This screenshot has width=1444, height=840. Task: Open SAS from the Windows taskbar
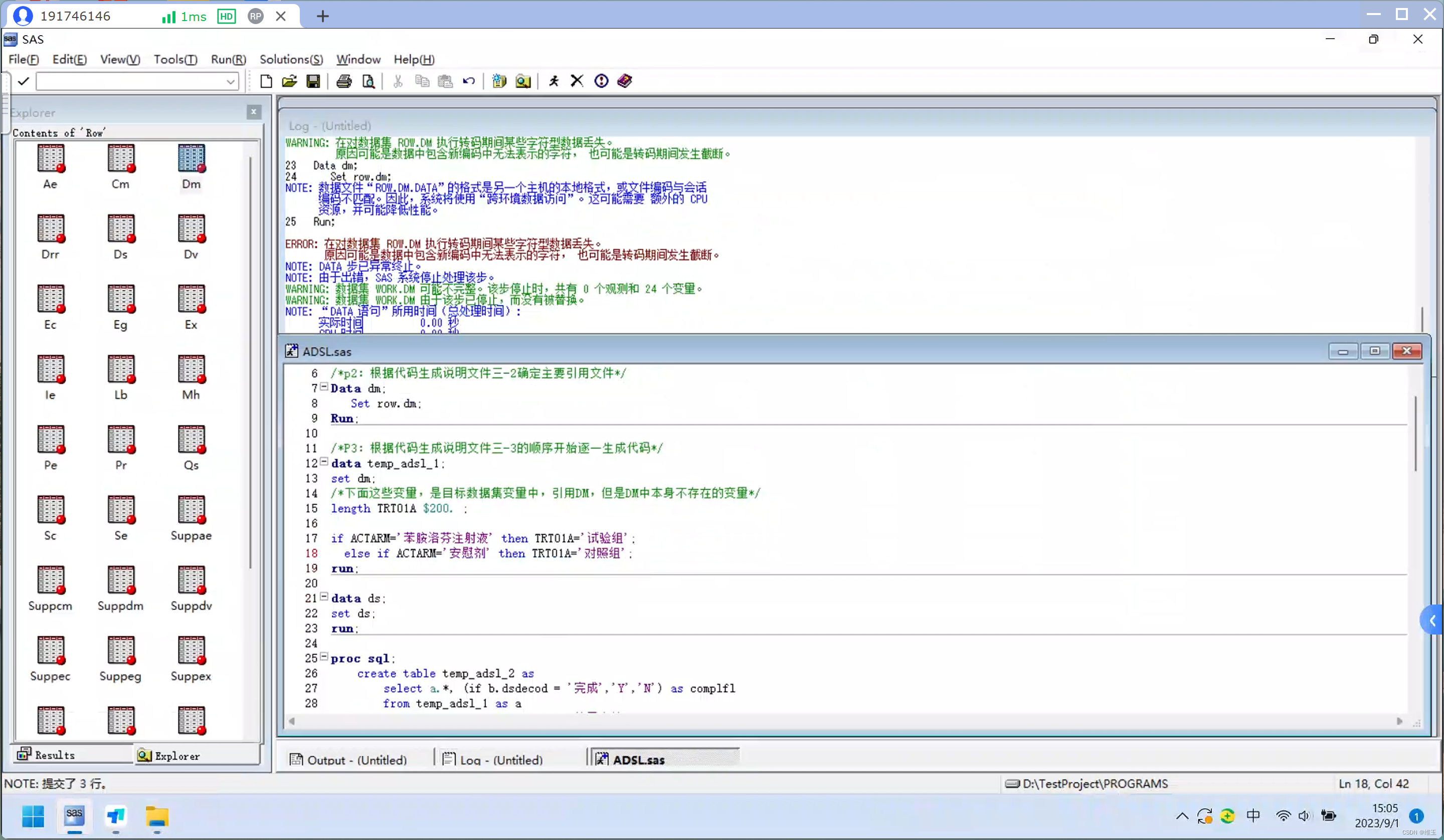click(75, 816)
